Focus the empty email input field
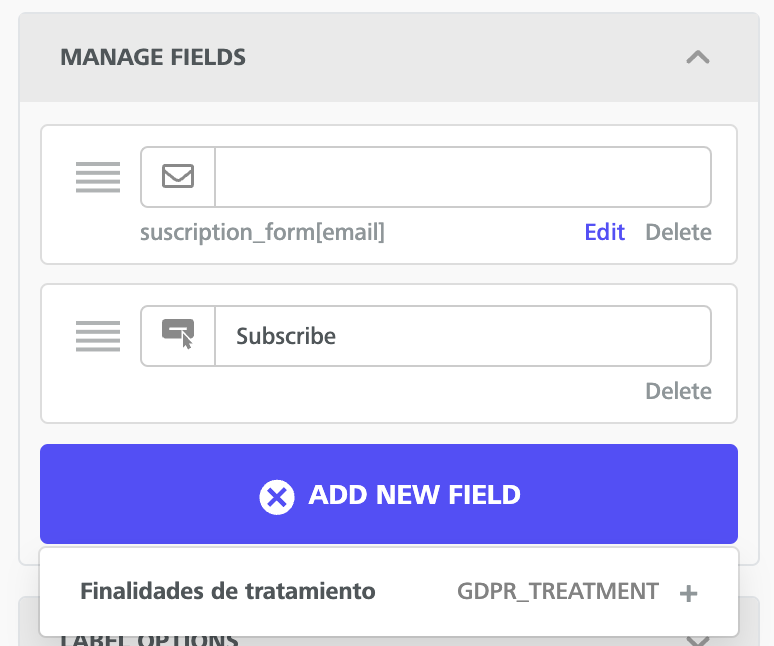The image size is (774, 646). 463,177
